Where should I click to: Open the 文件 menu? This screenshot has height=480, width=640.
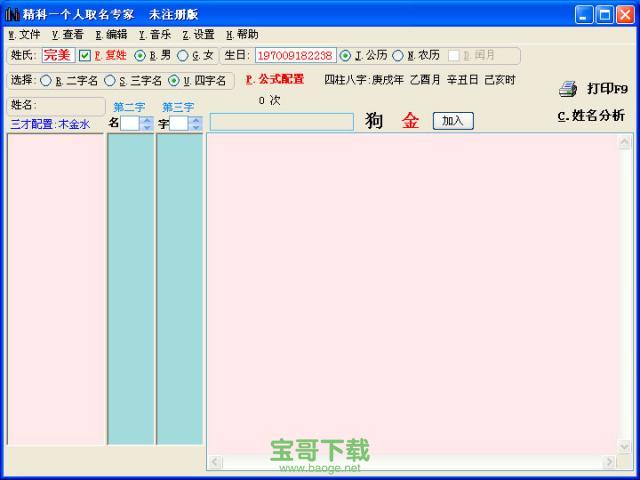click(24, 35)
